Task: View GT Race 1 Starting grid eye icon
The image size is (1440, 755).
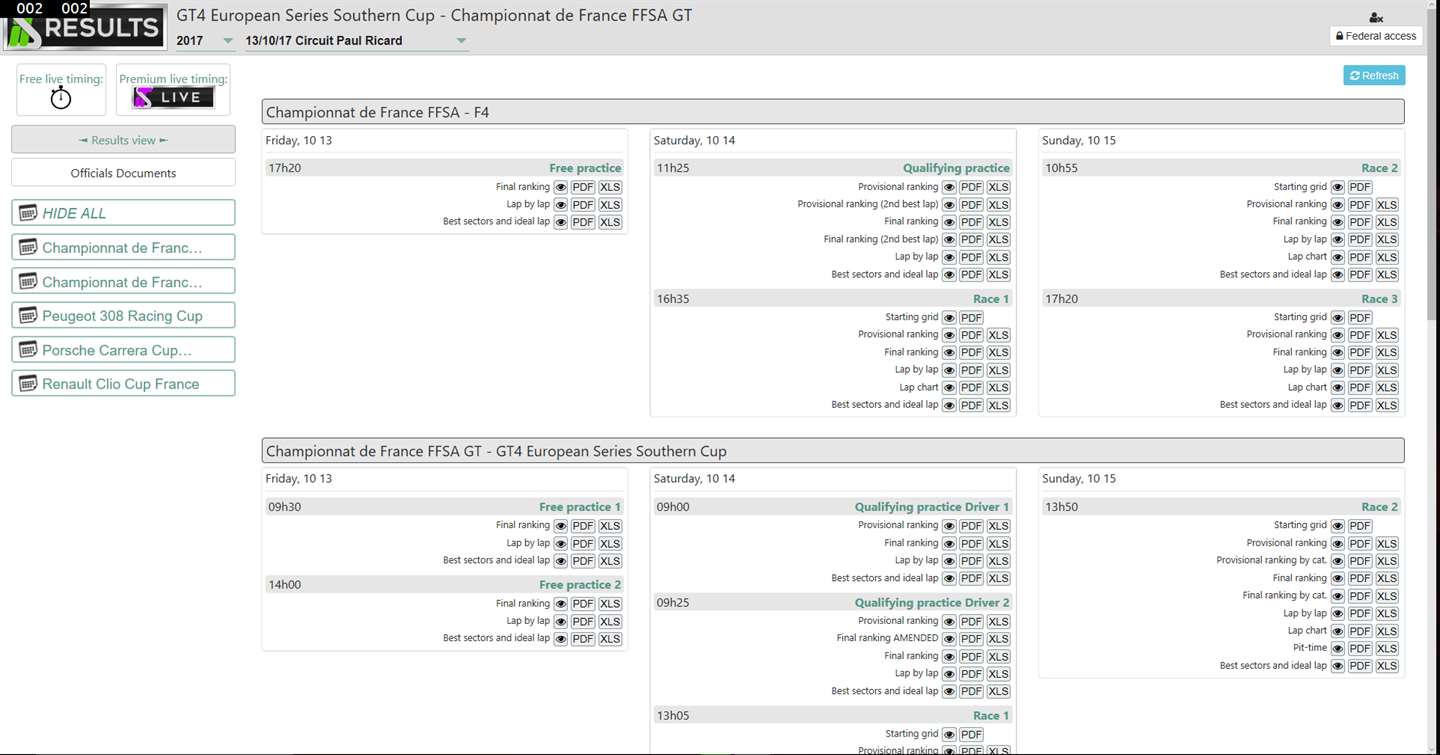Action: (x=949, y=735)
